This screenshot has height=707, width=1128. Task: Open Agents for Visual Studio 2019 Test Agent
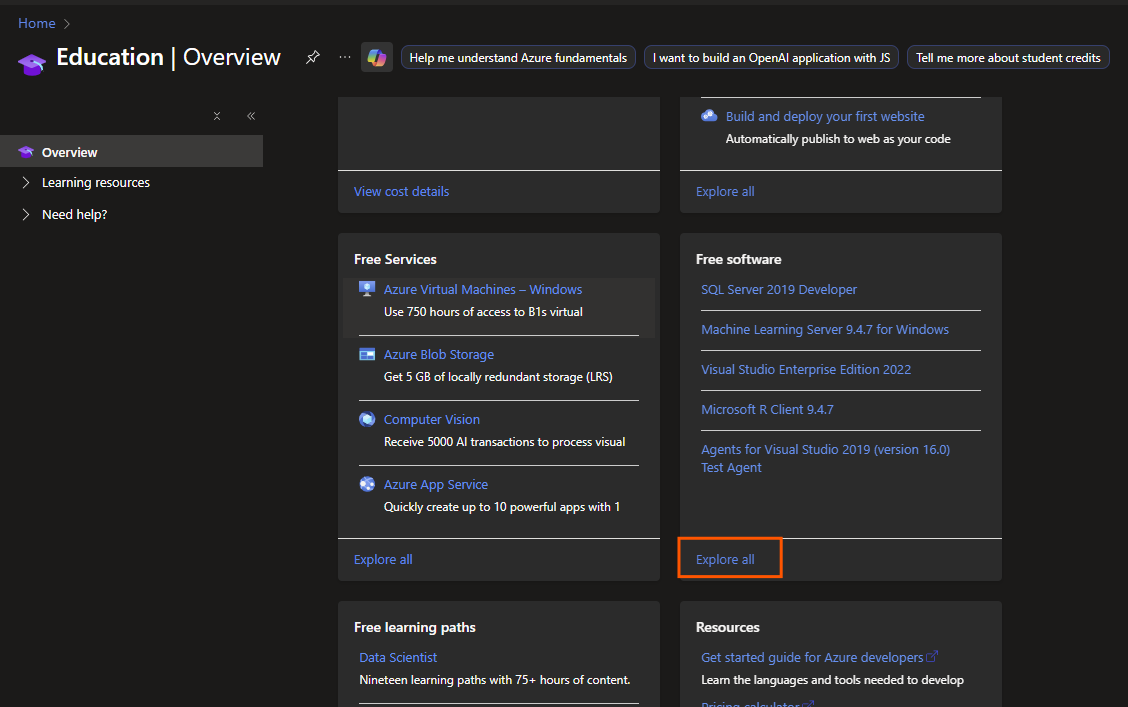click(826, 458)
